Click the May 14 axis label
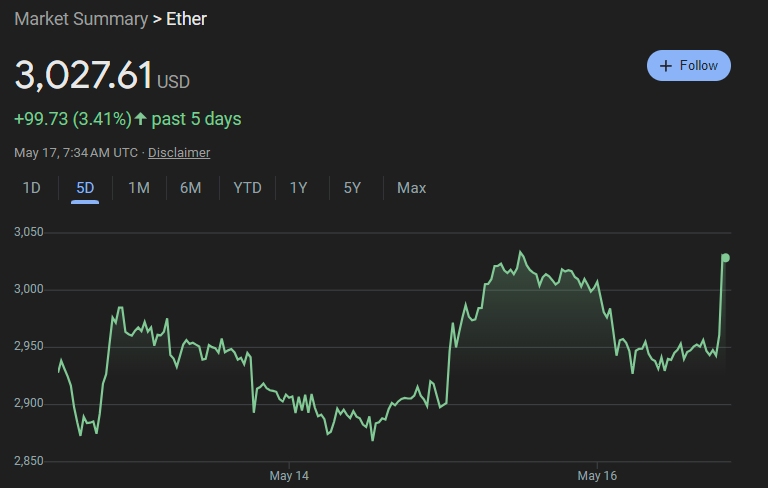The width and height of the screenshot is (768, 488). point(289,476)
